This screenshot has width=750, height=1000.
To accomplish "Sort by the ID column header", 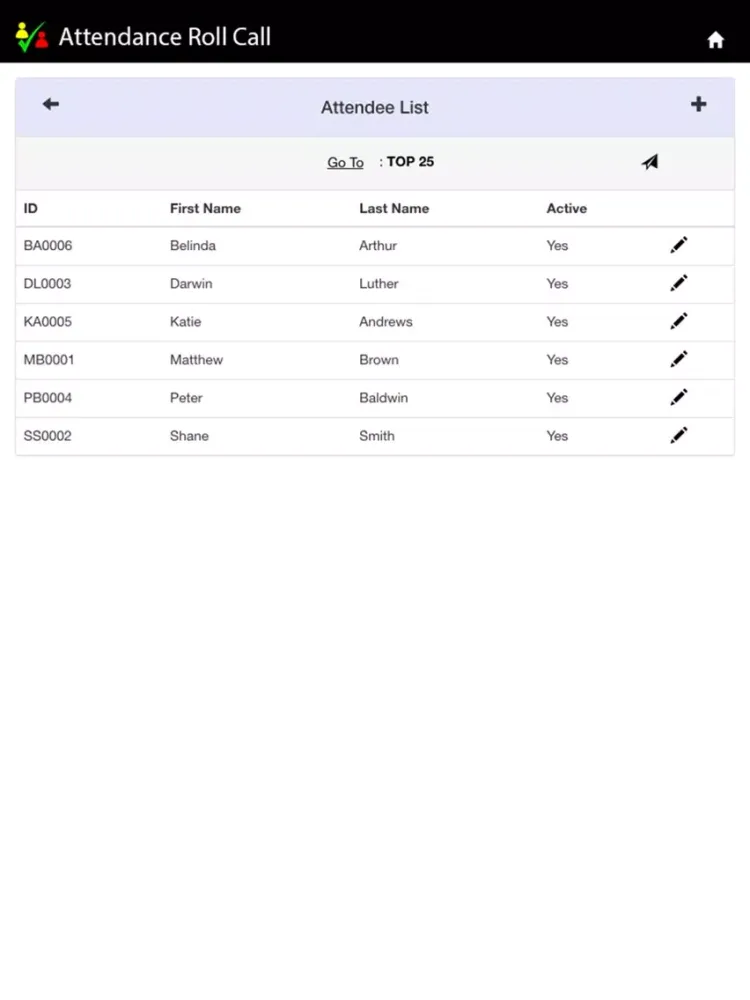I will pyautogui.click(x=31, y=209).
